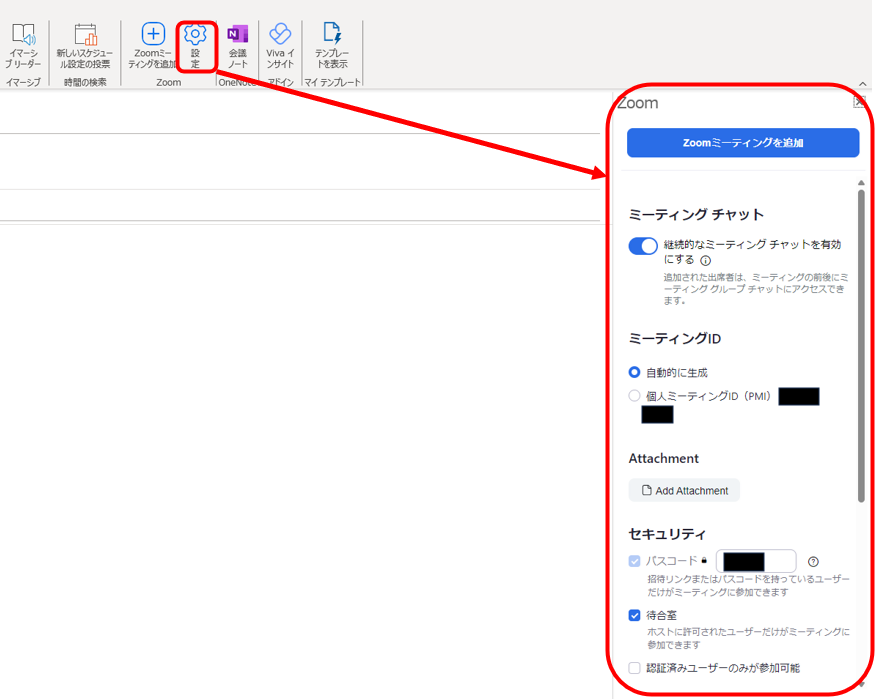883x699 pixels.
Task: Click the Add Attachment button
Action: (684, 491)
